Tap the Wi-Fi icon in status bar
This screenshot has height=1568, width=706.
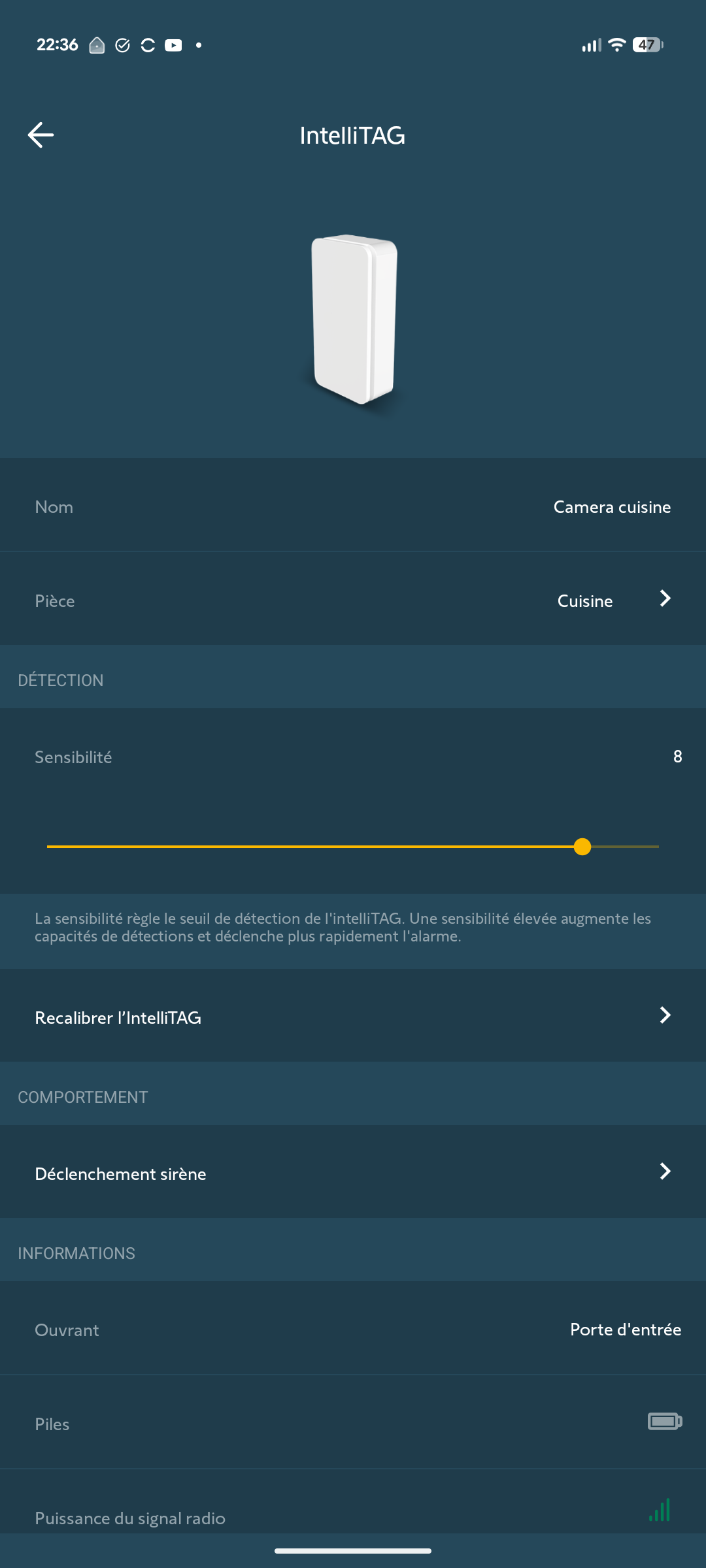click(x=616, y=44)
